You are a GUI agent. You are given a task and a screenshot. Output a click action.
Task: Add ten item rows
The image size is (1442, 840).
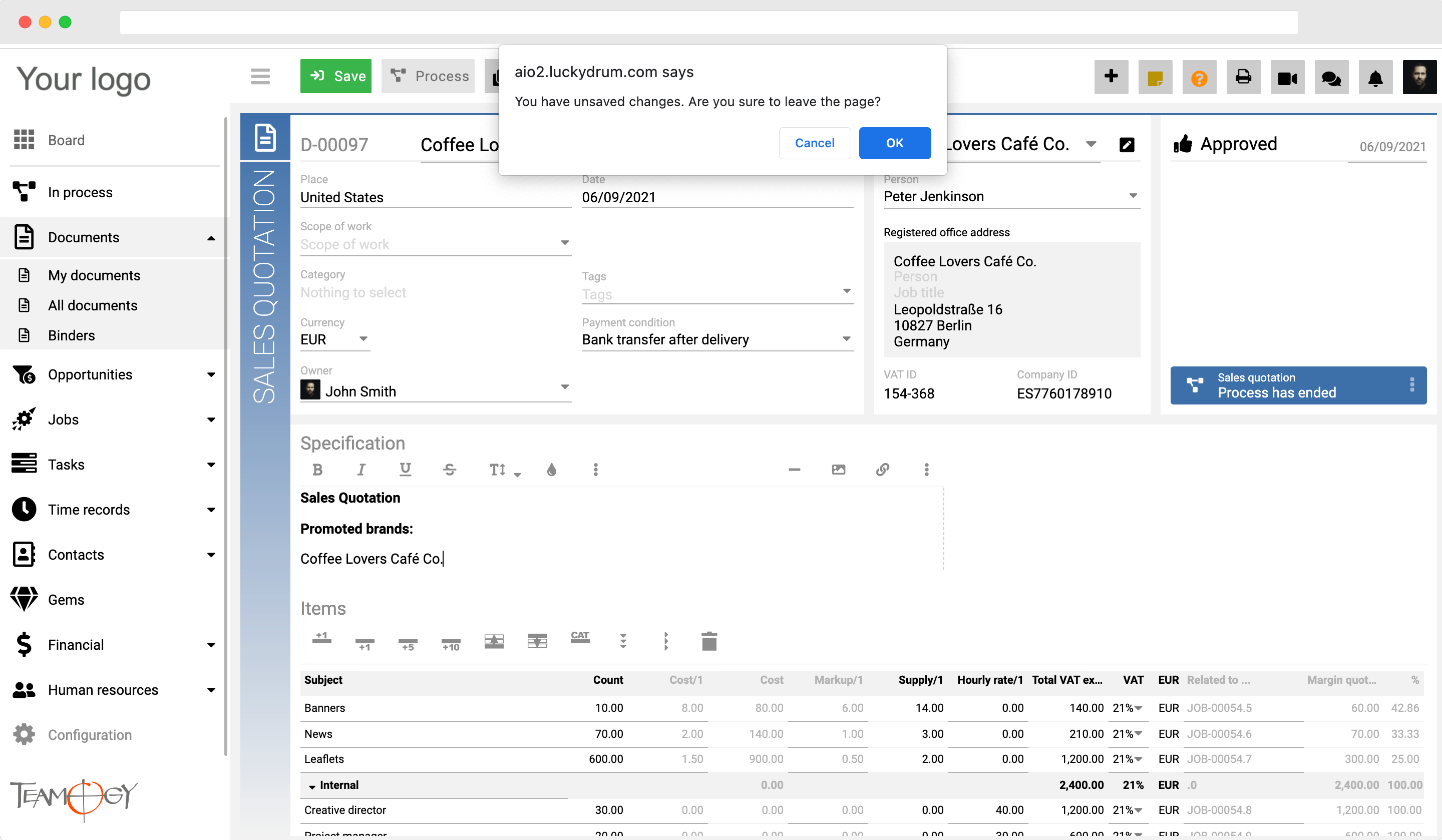coord(450,644)
